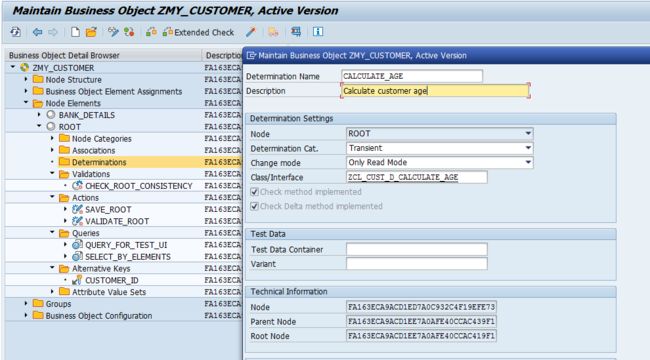Click the CUSTOMER_ID alternative key icon
Viewport: 650px width, 360px height.
point(77,280)
